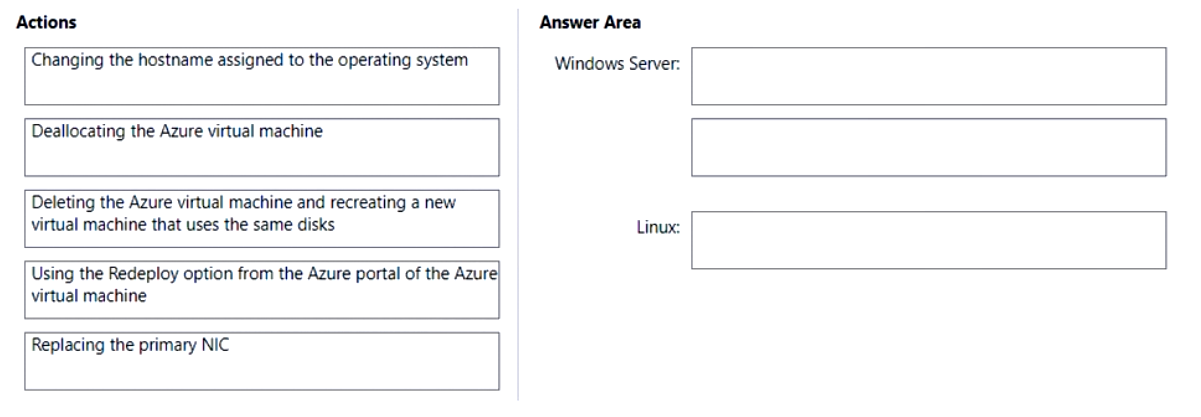Pick the 'Deleting the Azure virtual machine' action
1201x417 pixels.
coord(261,218)
